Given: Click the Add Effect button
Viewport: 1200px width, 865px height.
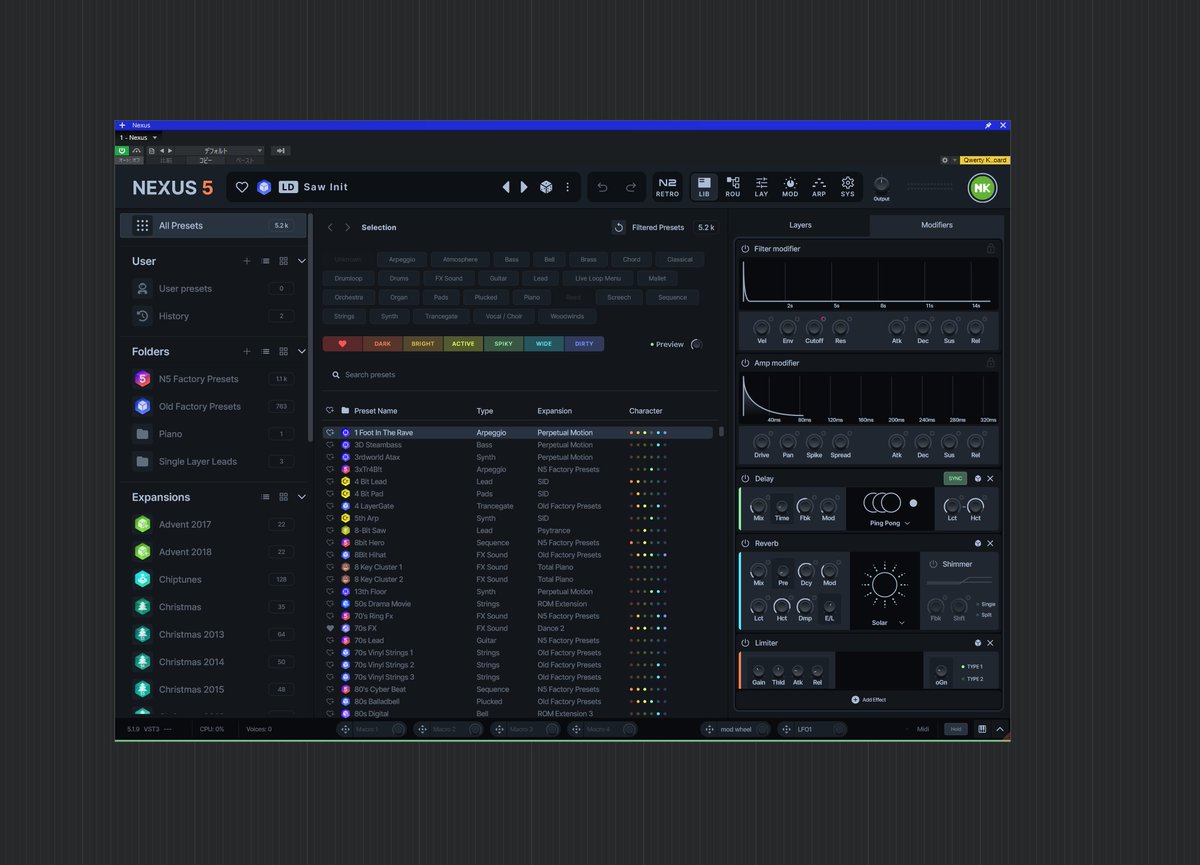Looking at the screenshot, I should (868, 700).
